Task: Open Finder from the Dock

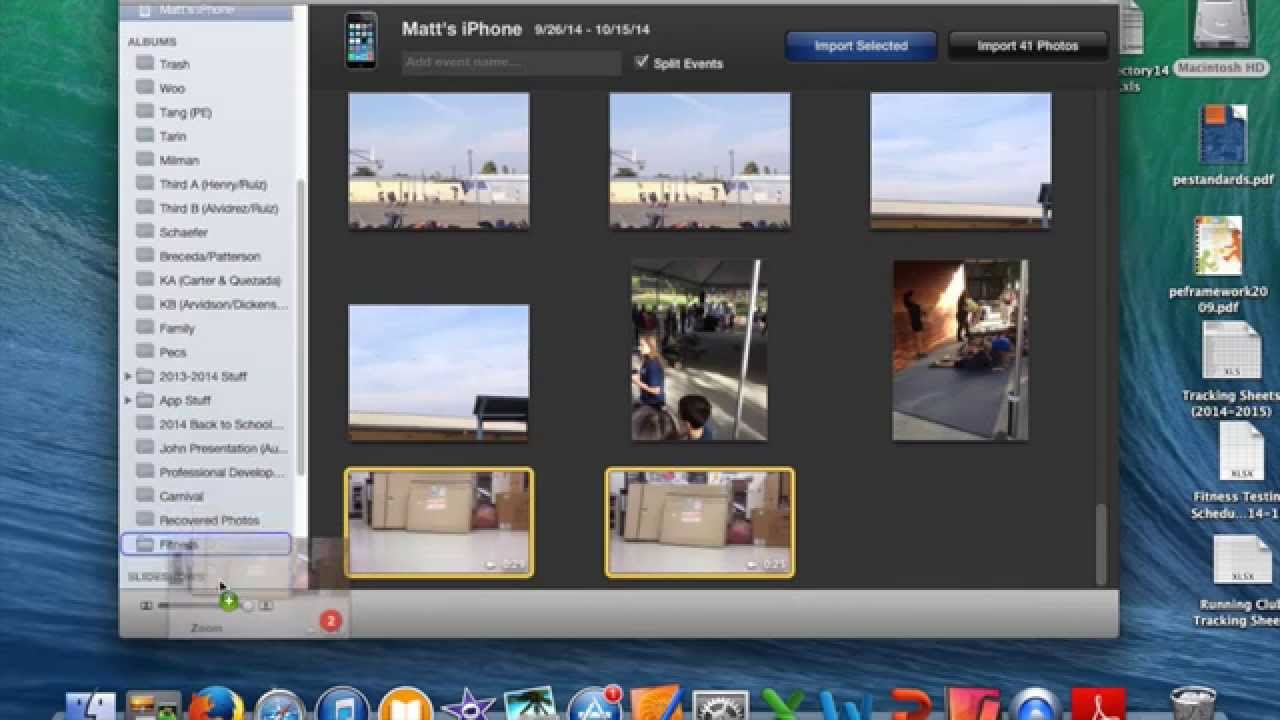Action: (x=91, y=705)
